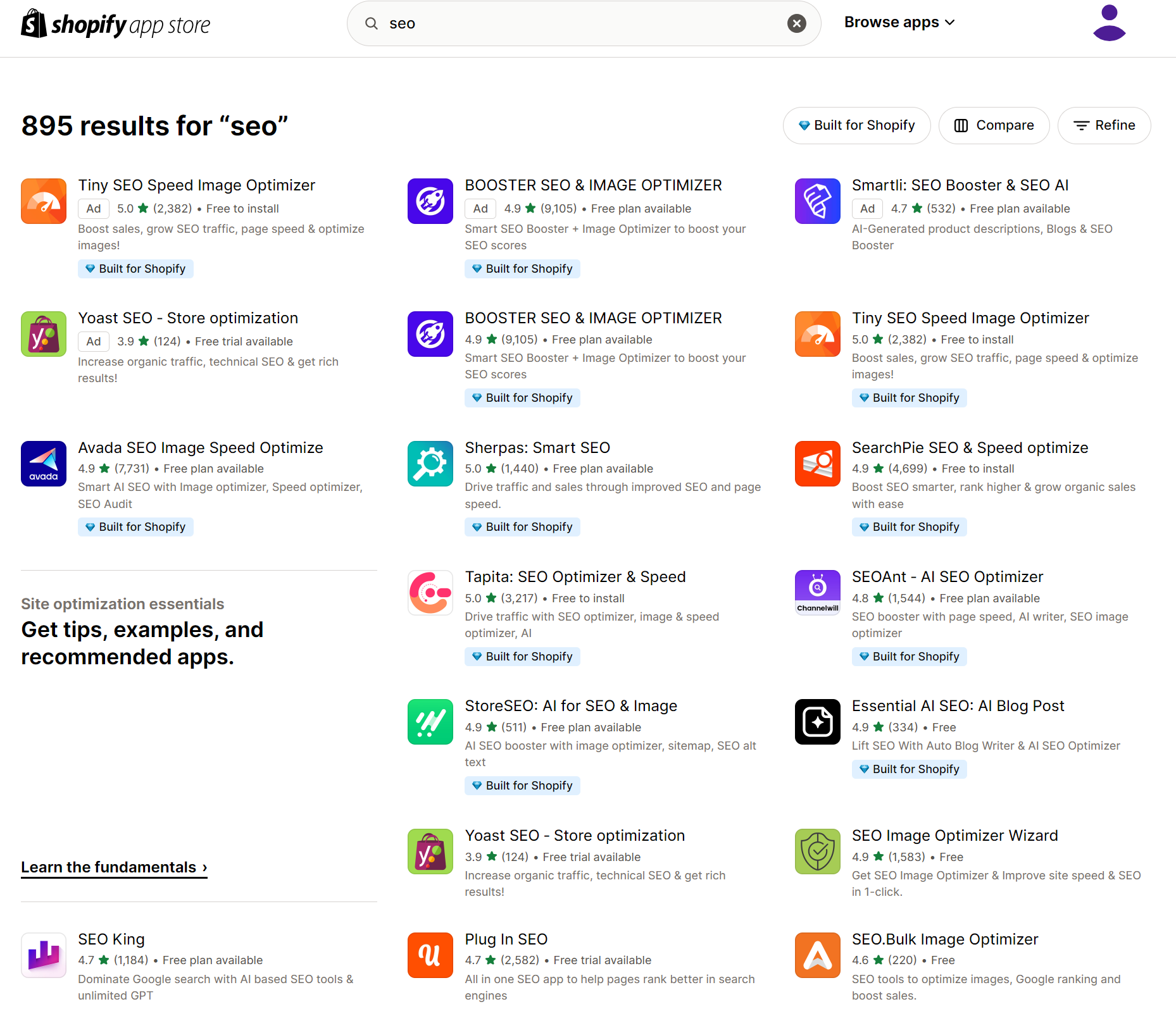The width and height of the screenshot is (1176, 1016).
Task: Click the Compare button
Action: (994, 125)
